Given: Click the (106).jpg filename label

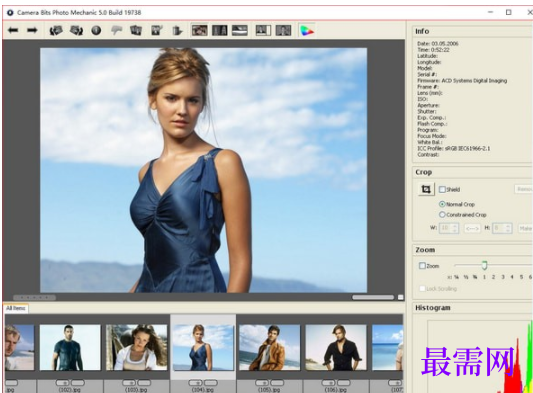Looking at the screenshot, I should 336,390.
